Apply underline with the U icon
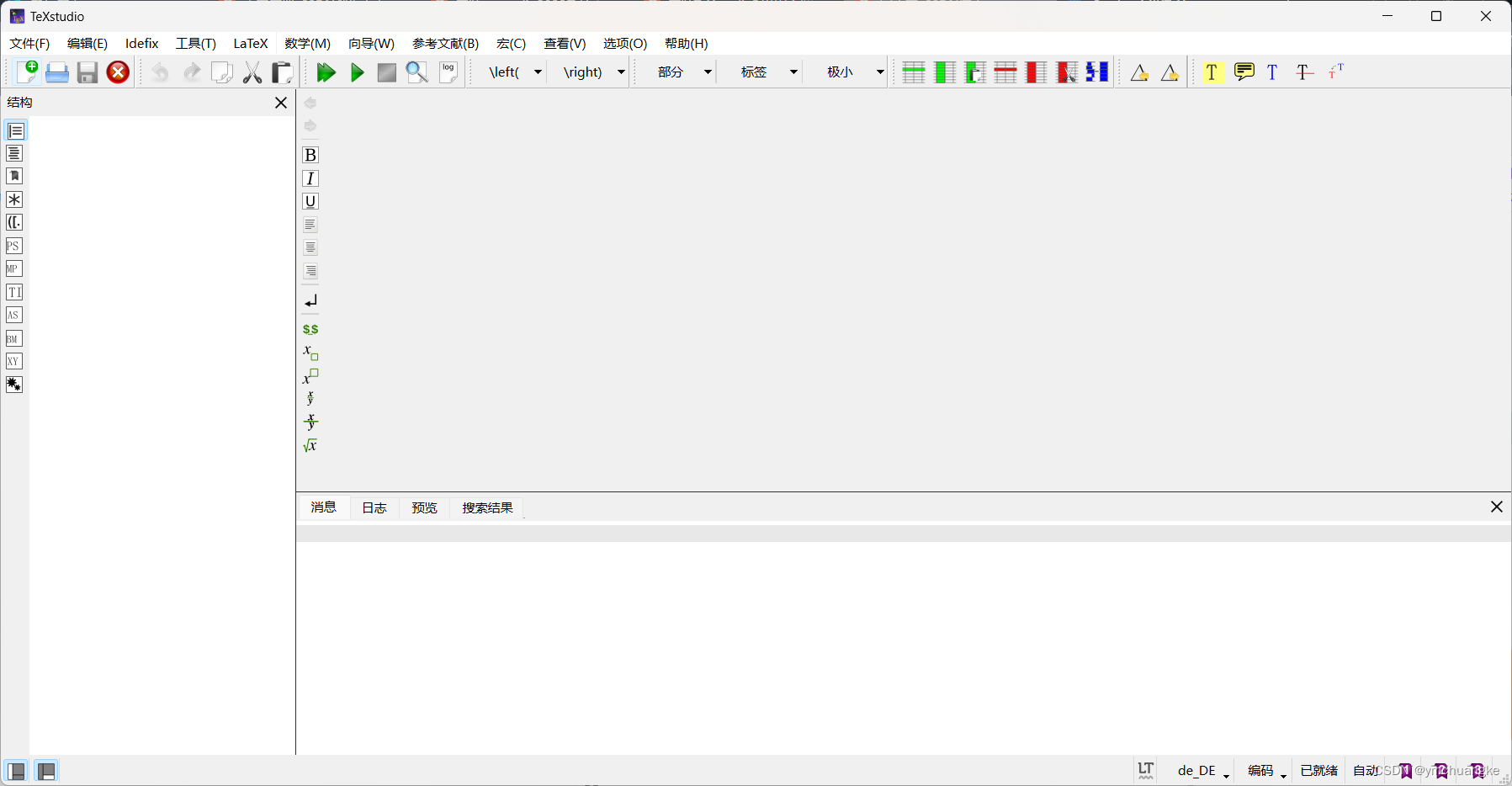The image size is (1512, 786). point(310,201)
